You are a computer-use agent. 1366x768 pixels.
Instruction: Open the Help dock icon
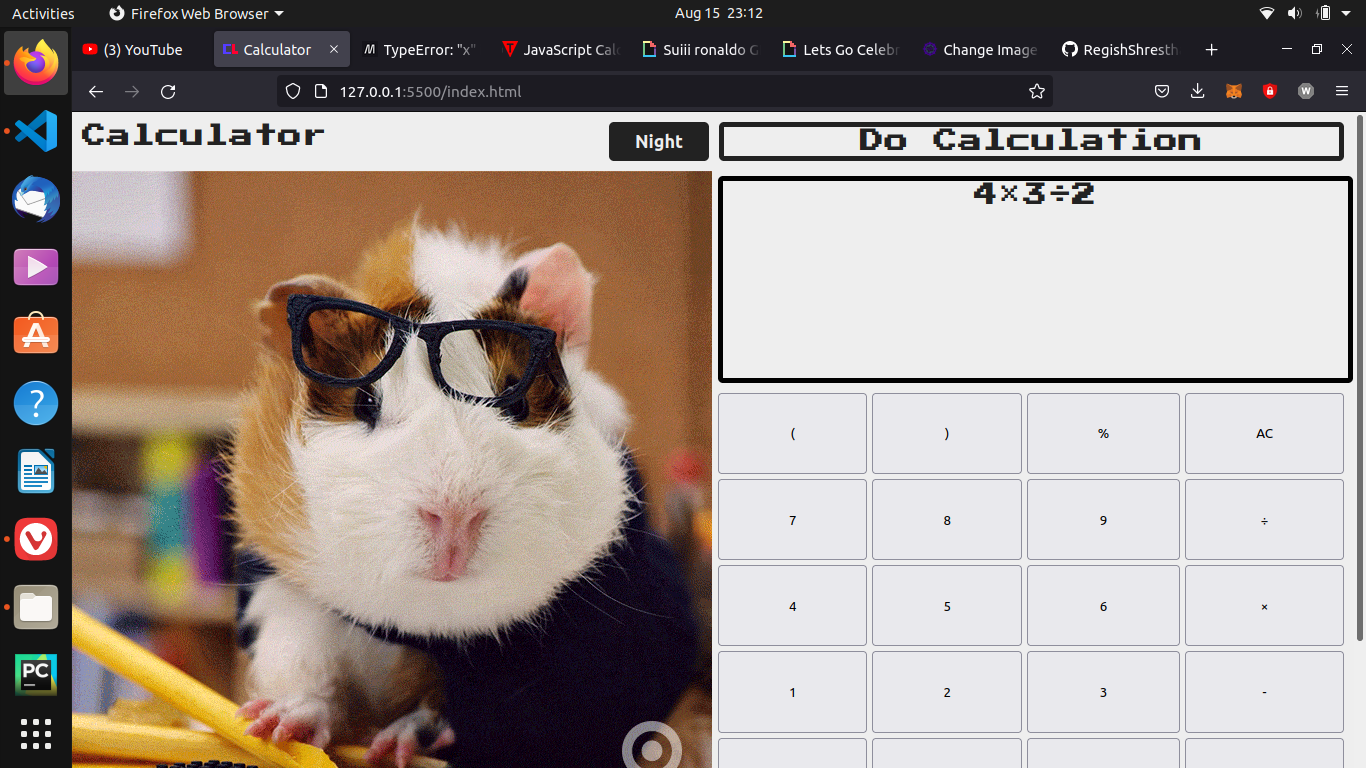point(36,403)
